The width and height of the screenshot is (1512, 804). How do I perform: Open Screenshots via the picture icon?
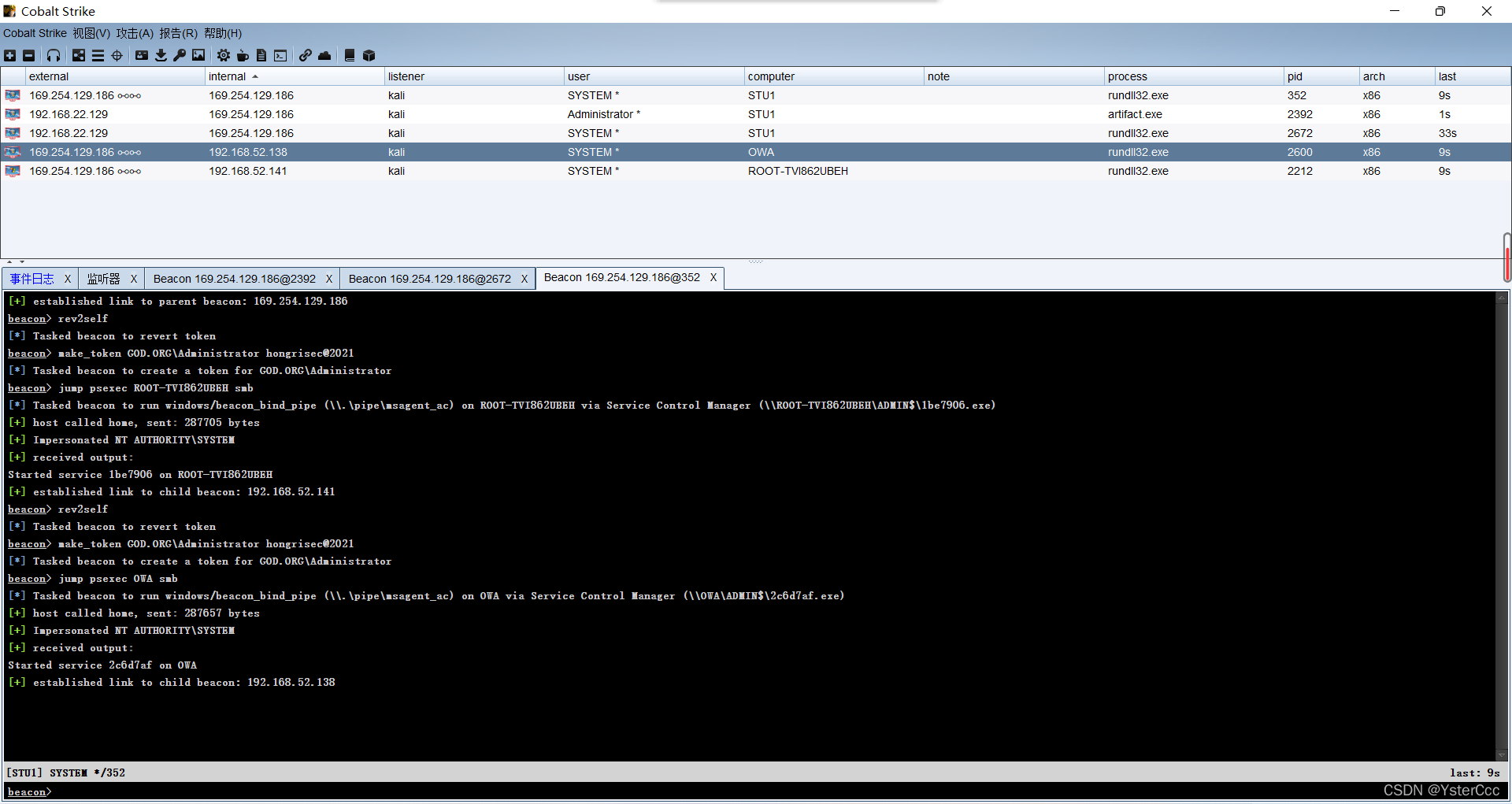pos(198,55)
